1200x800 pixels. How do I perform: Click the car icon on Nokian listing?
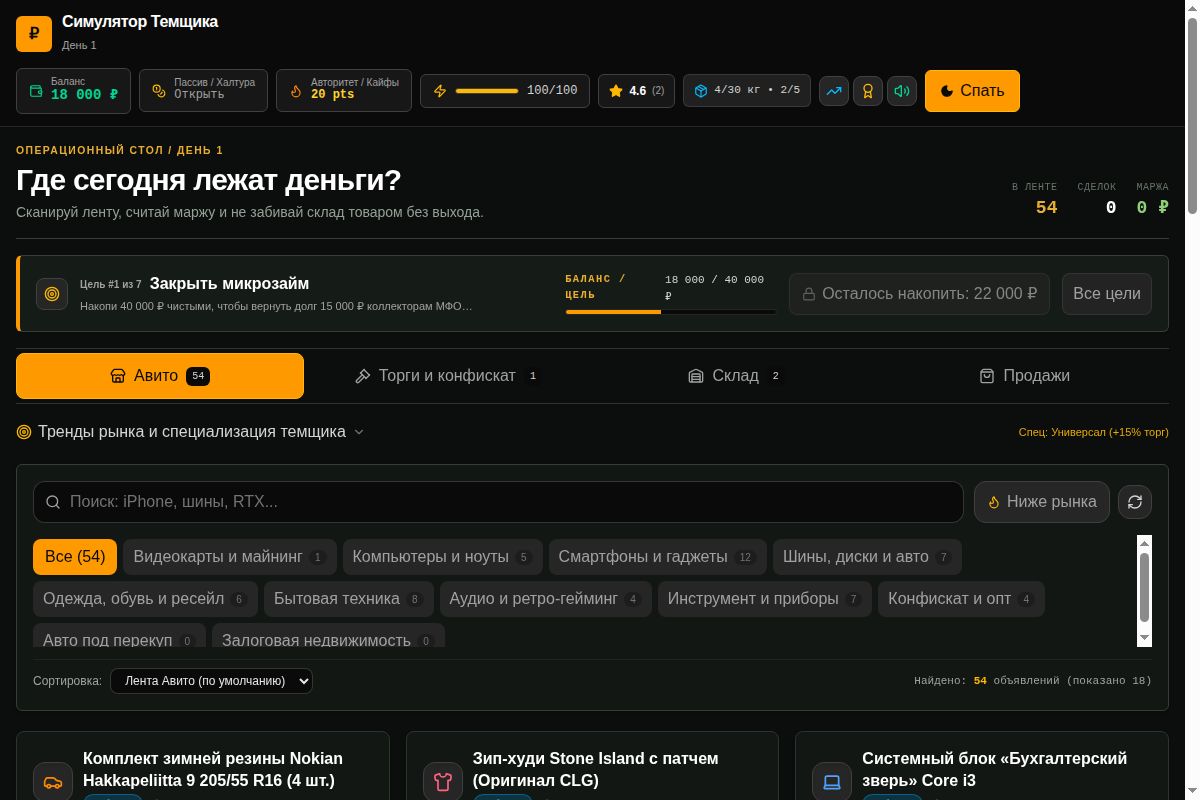coord(53,782)
